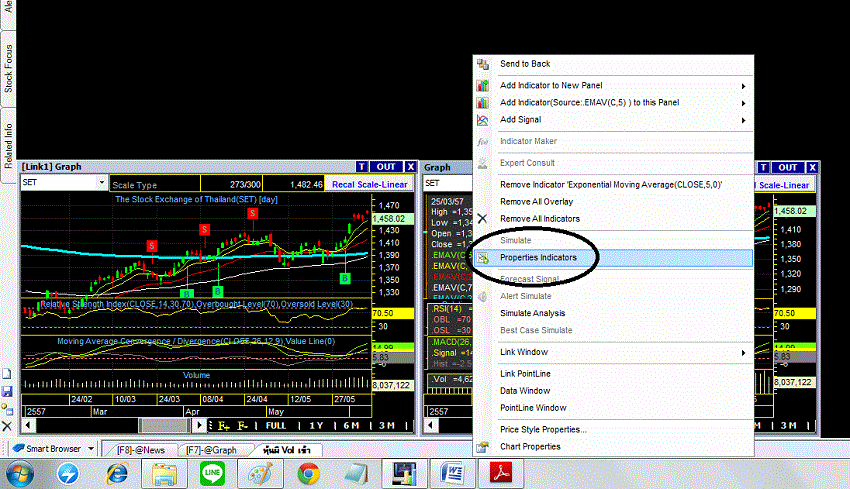This screenshot has width=850, height=489.
Task: Open the notepad icon on the taskbar
Action: pyautogui.click(x=356, y=474)
